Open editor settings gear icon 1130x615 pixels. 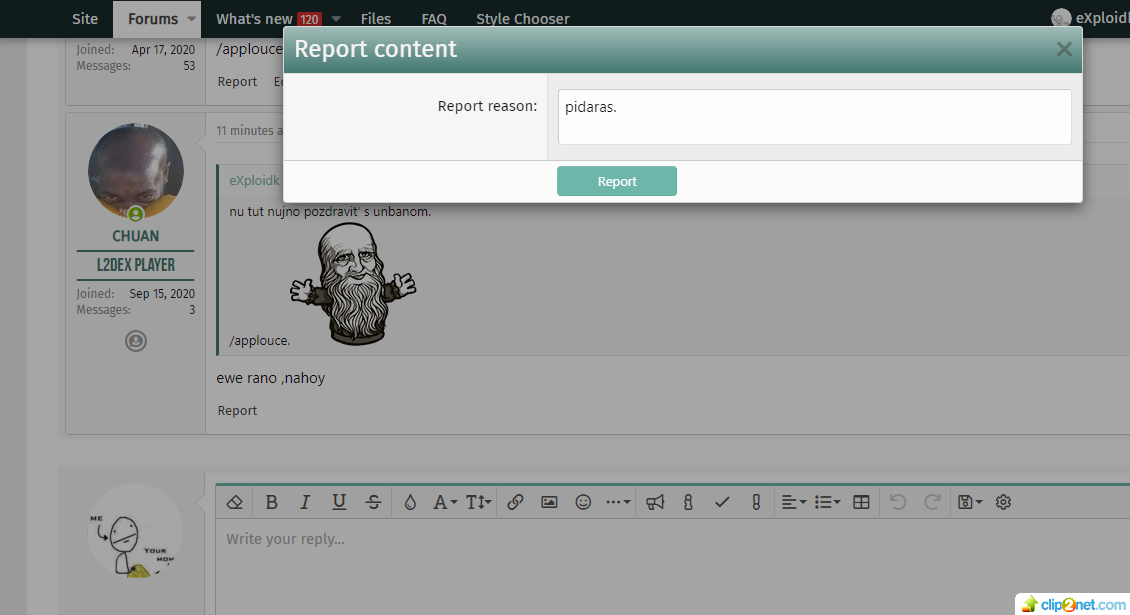pos(1003,502)
